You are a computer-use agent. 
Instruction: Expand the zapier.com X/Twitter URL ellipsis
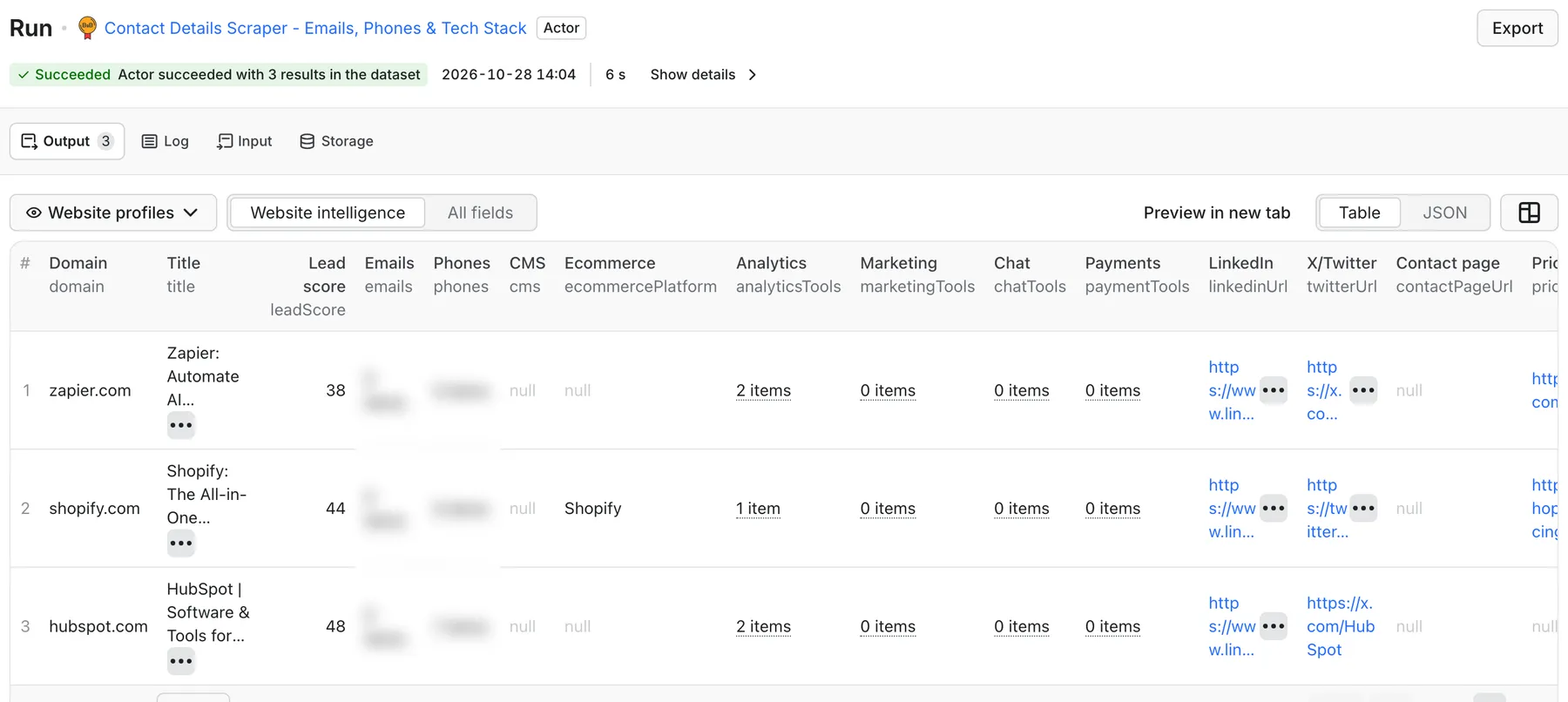tap(1363, 390)
